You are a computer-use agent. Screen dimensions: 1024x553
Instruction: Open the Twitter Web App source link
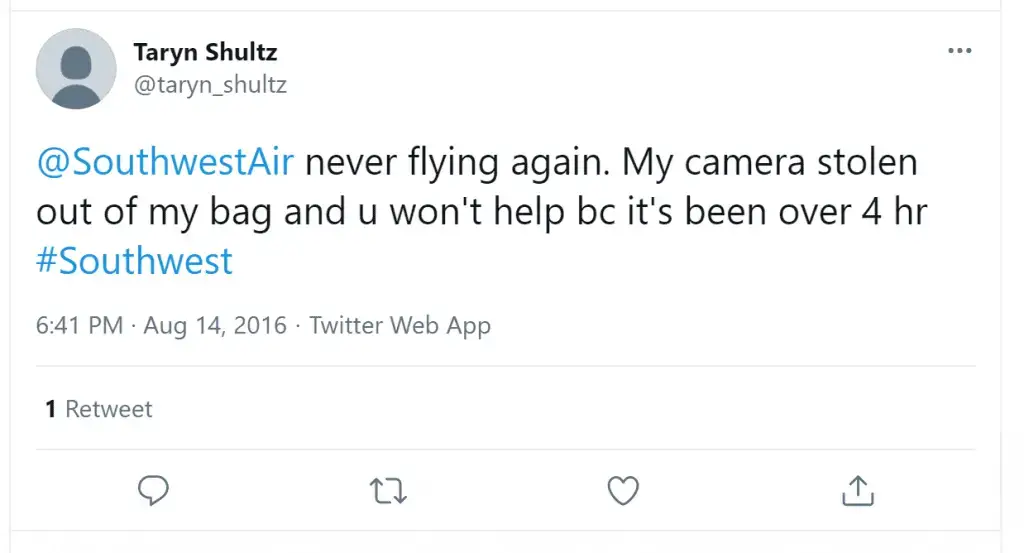point(400,326)
